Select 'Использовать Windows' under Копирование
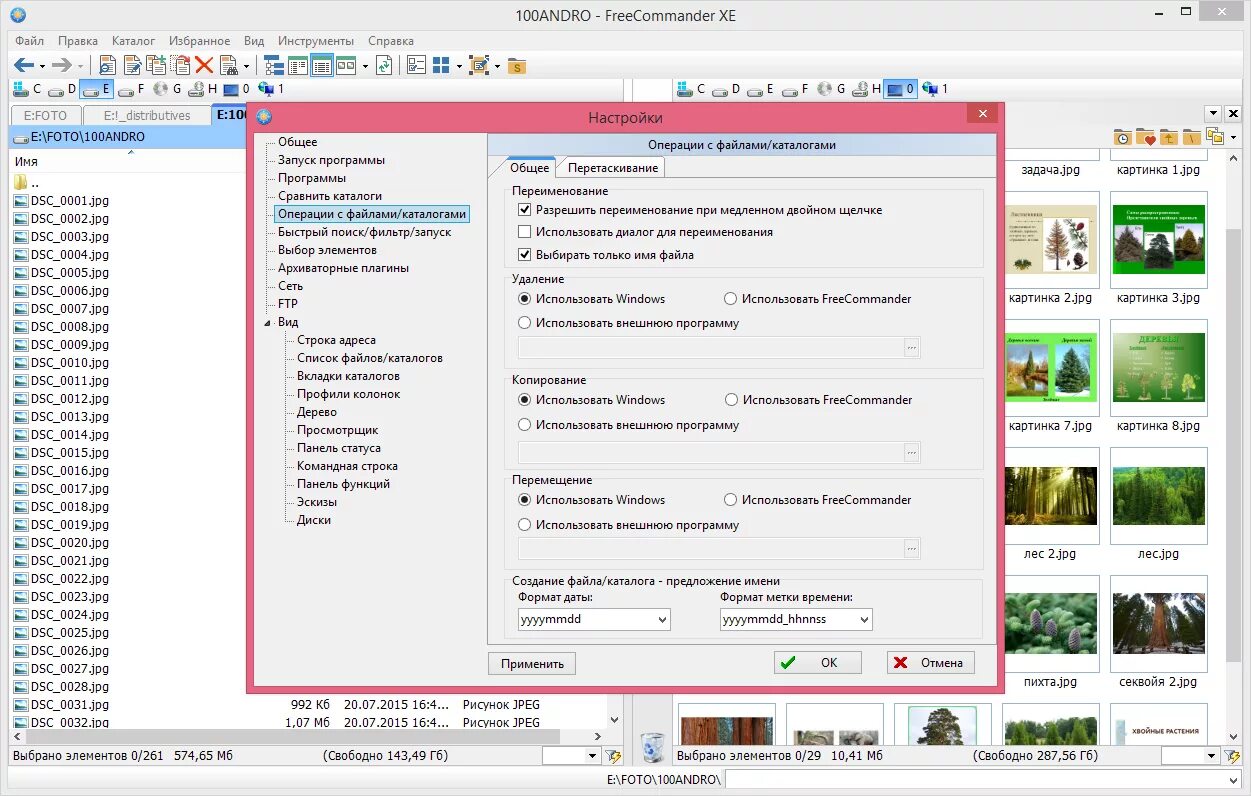 pos(525,399)
